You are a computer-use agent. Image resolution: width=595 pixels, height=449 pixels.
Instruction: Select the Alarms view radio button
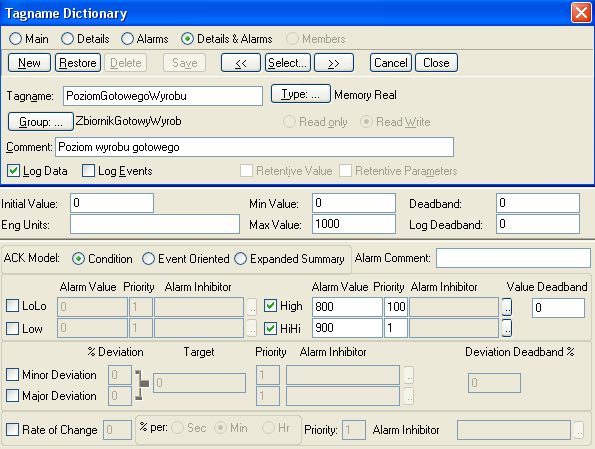tap(127, 39)
